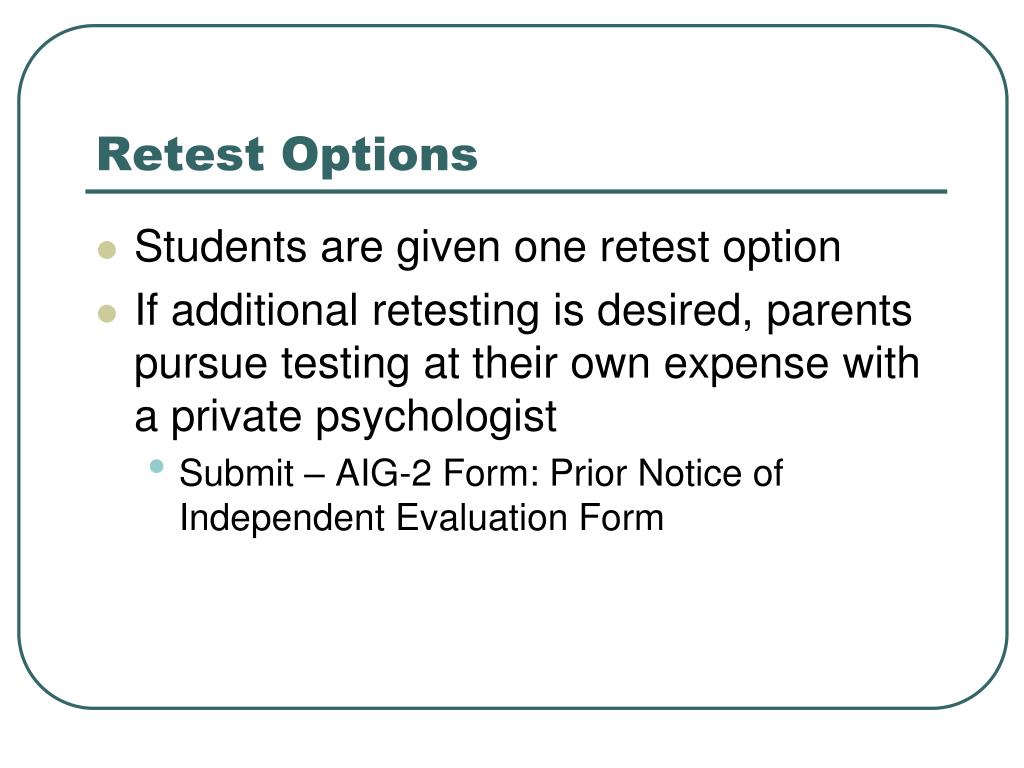Select the "Independent Evaluation Form" line
Viewport: 1024px width, 768px height.
click(421, 518)
